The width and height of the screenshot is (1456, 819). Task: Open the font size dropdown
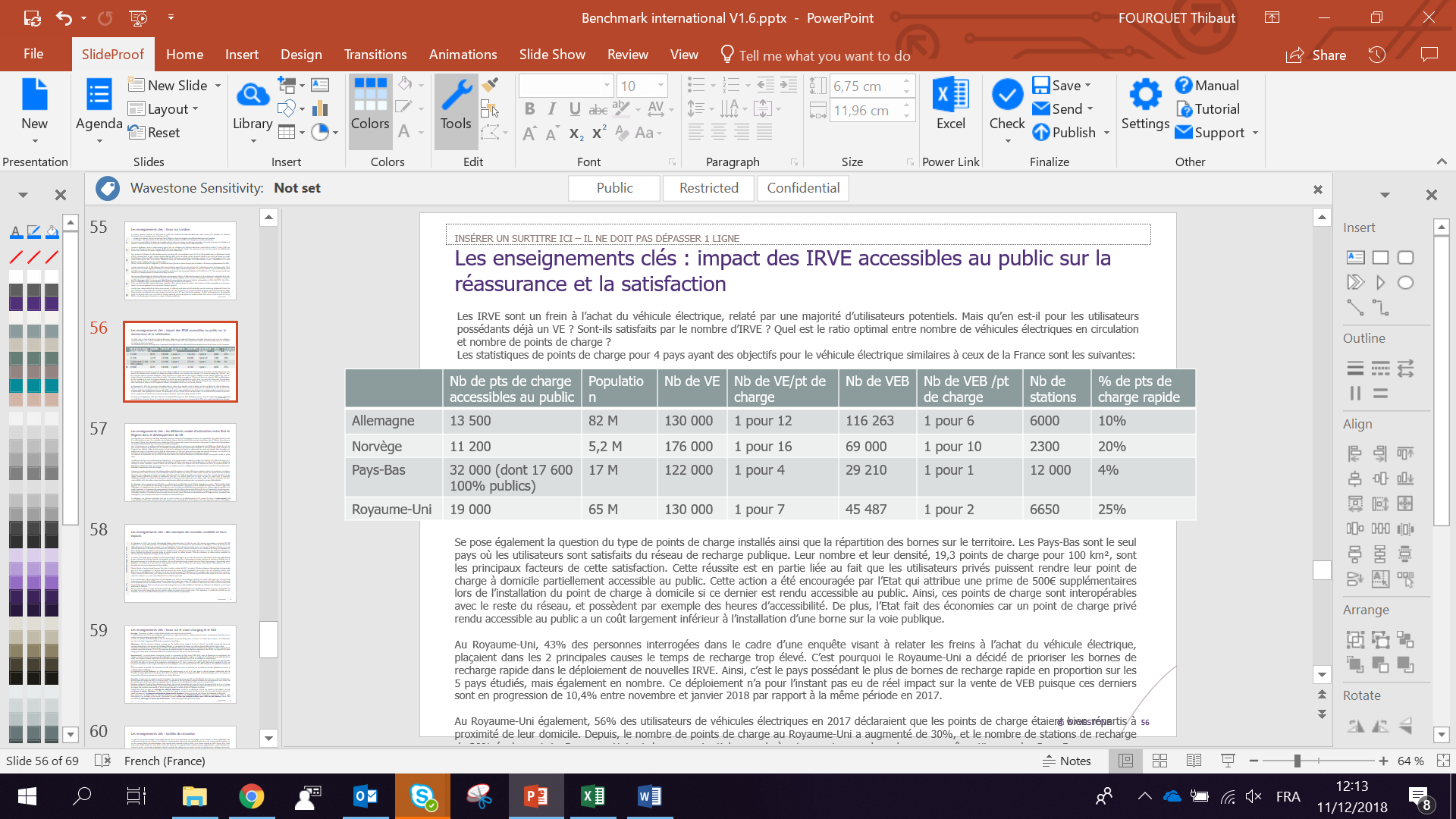pos(661,86)
